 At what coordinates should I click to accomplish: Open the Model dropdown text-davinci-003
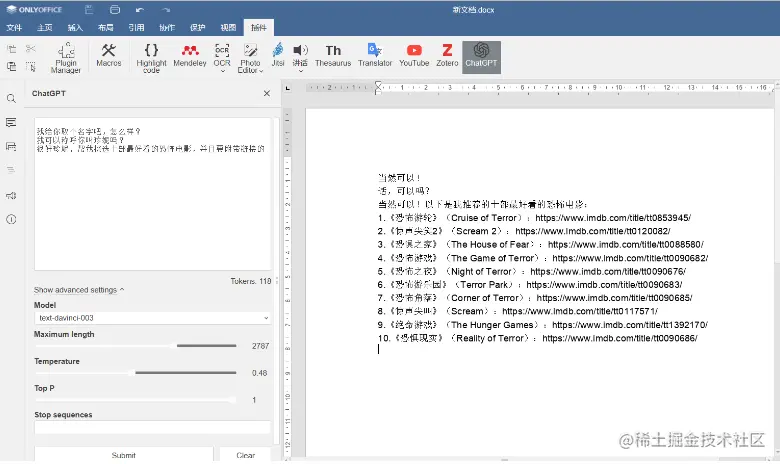coord(152,318)
